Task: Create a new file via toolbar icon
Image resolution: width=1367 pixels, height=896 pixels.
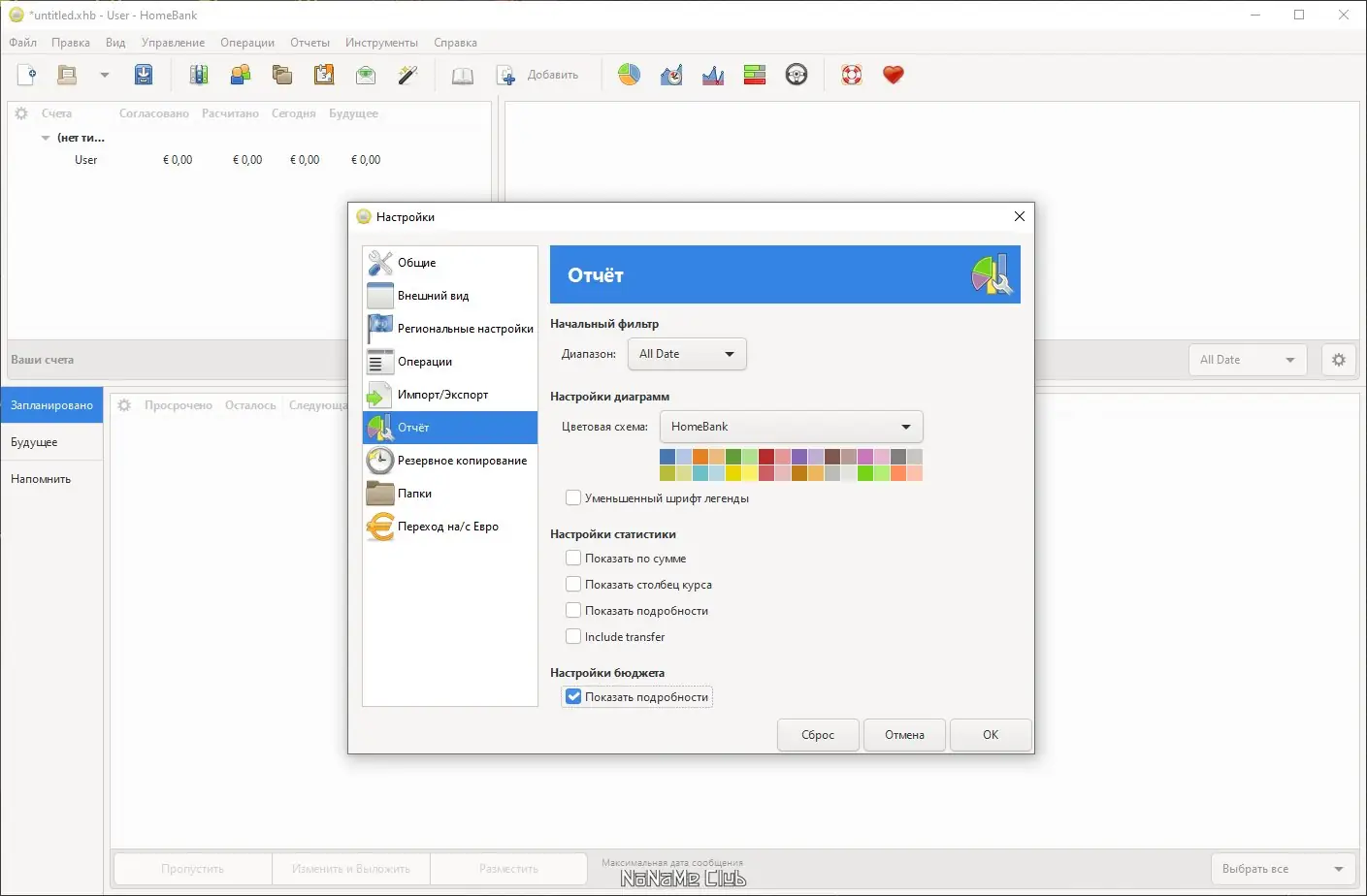Action: (x=27, y=75)
